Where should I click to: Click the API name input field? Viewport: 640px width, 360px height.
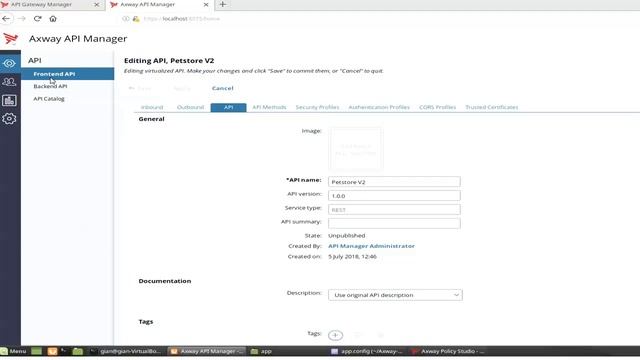pyautogui.click(x=394, y=182)
